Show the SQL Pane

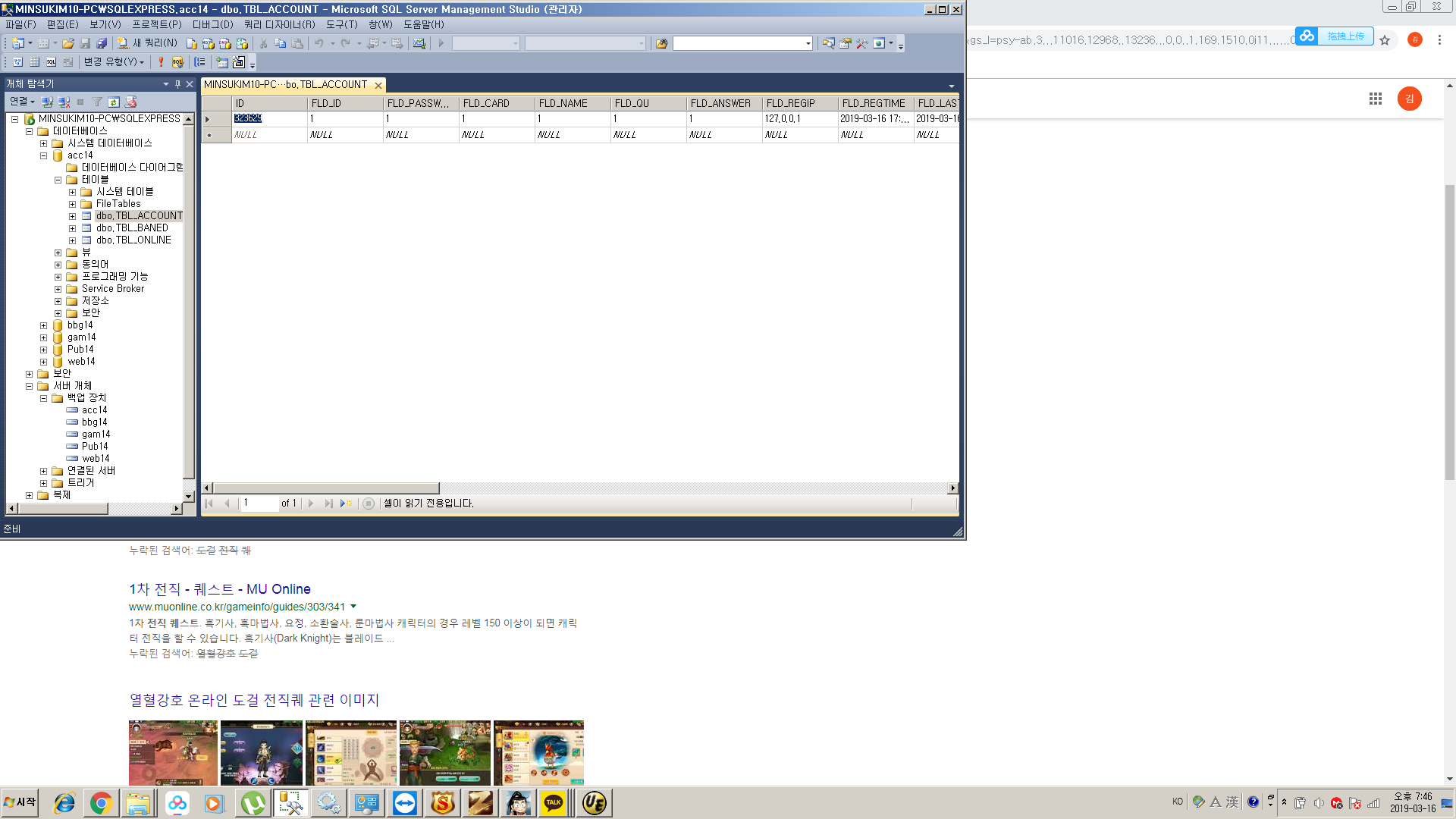click(52, 62)
